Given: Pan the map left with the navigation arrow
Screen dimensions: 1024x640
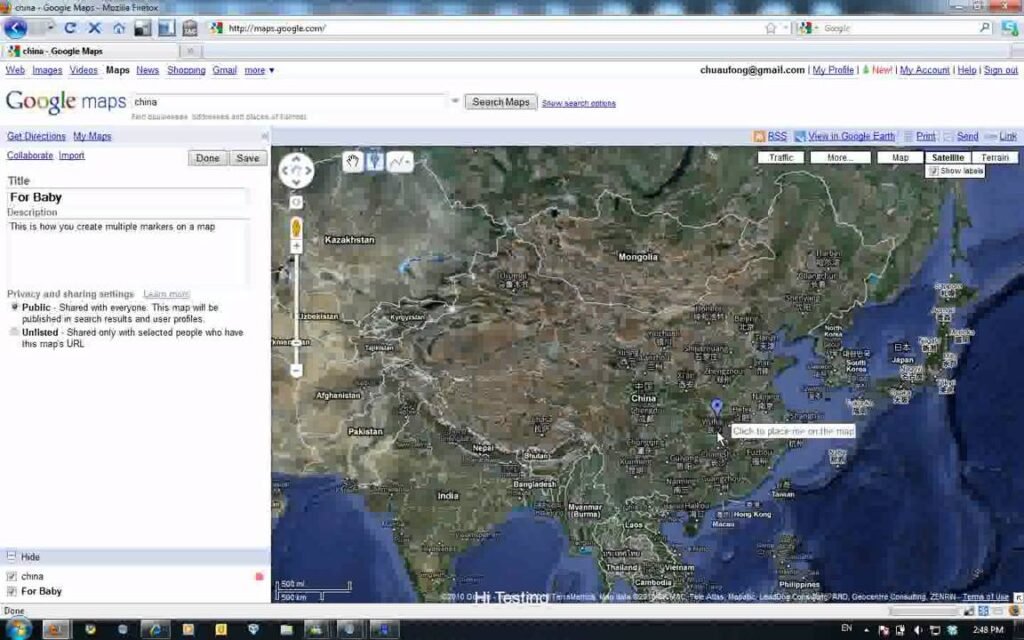Looking at the screenshot, I should click(285, 170).
